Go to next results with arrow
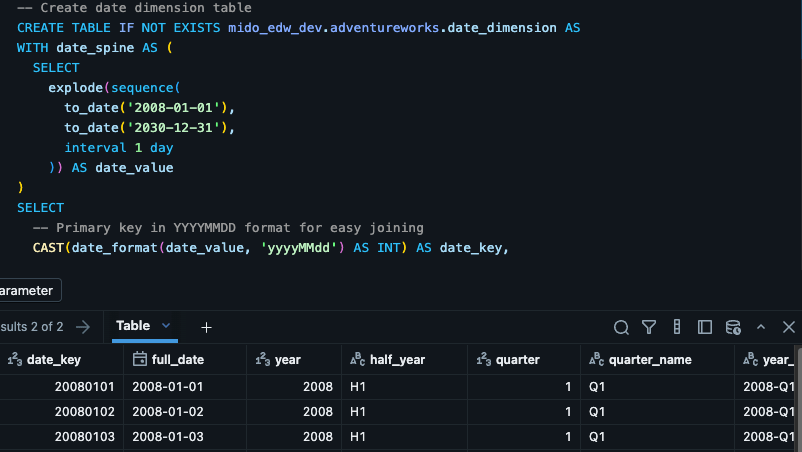The height and width of the screenshot is (452, 802). tap(83, 326)
